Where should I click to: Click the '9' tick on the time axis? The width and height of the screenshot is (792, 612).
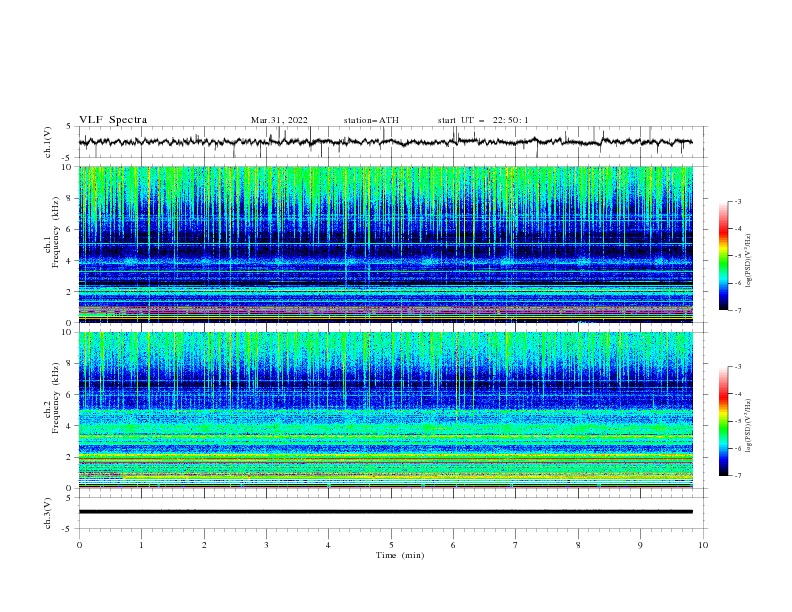[x=640, y=545]
